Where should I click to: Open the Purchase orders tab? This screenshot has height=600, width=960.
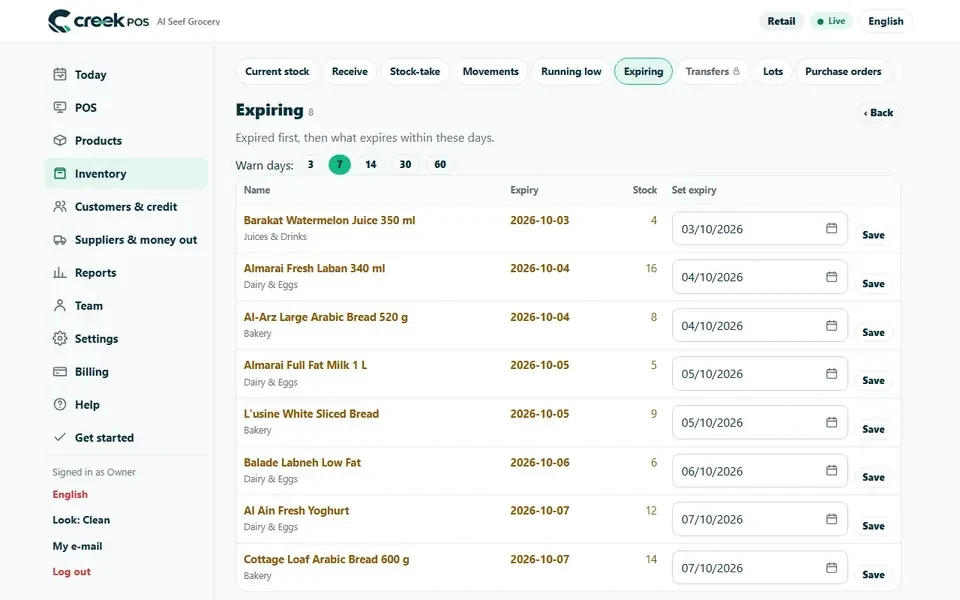(x=843, y=71)
